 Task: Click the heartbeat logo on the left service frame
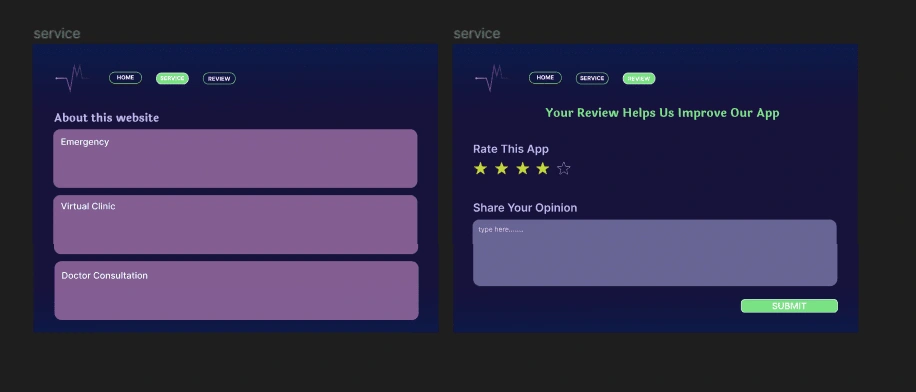72,78
